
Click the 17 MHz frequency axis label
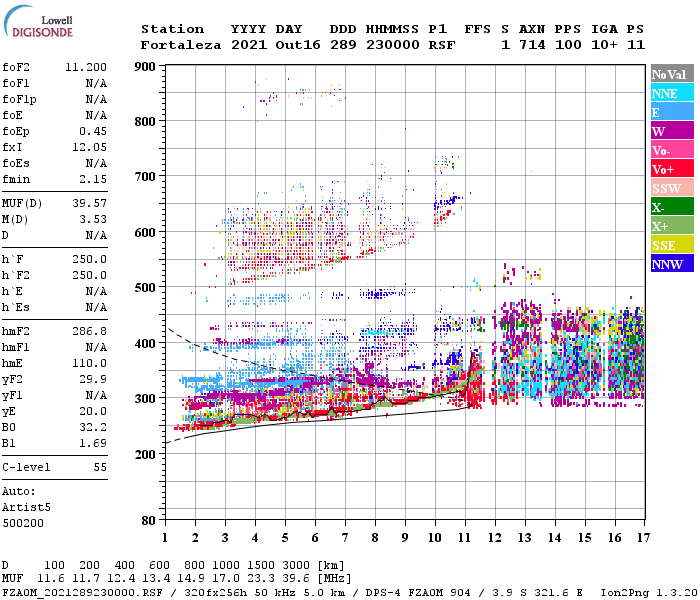tap(643, 538)
